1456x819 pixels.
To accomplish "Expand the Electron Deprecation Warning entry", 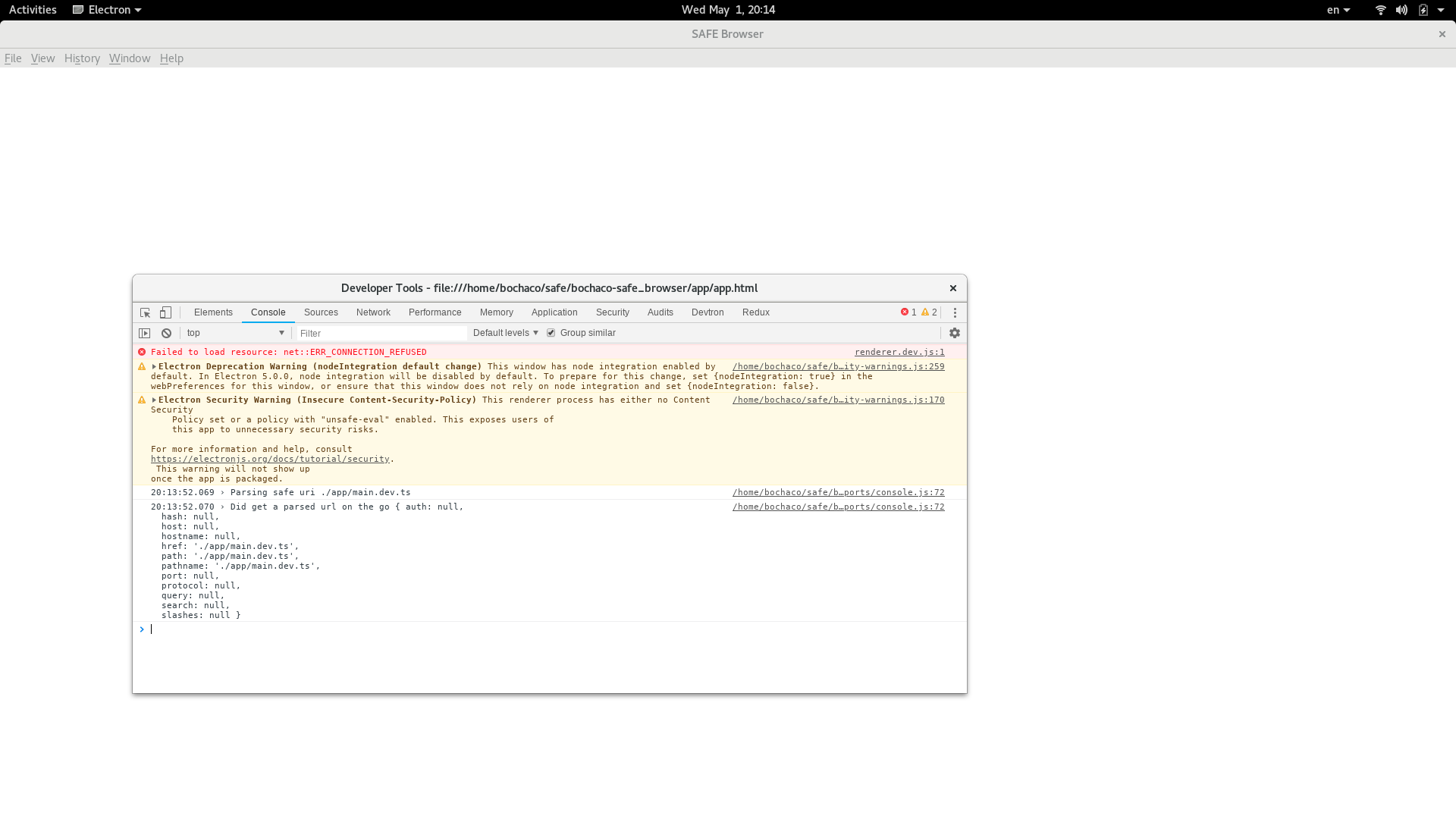I will click(153, 366).
